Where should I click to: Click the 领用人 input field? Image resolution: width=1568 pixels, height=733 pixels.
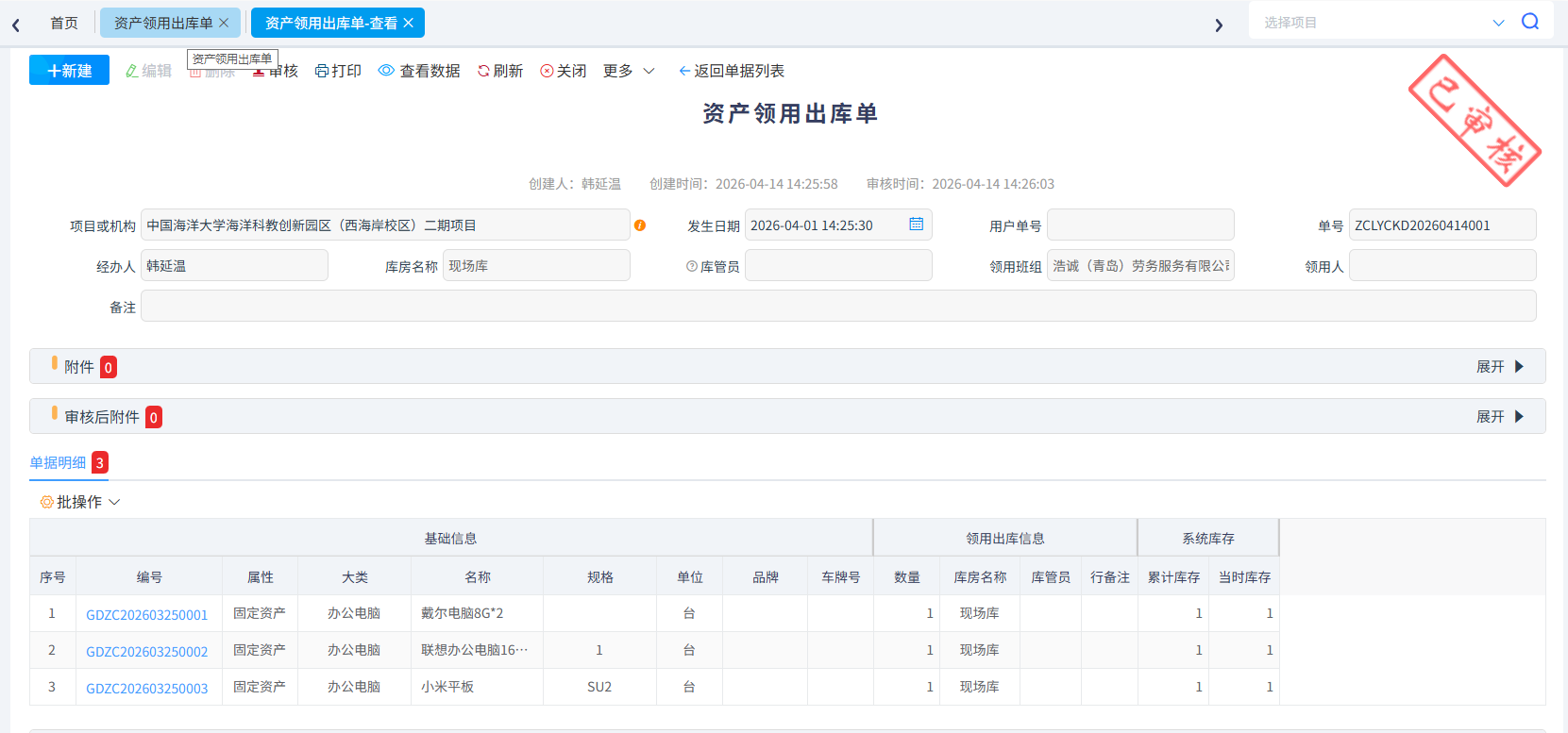[1442, 265]
